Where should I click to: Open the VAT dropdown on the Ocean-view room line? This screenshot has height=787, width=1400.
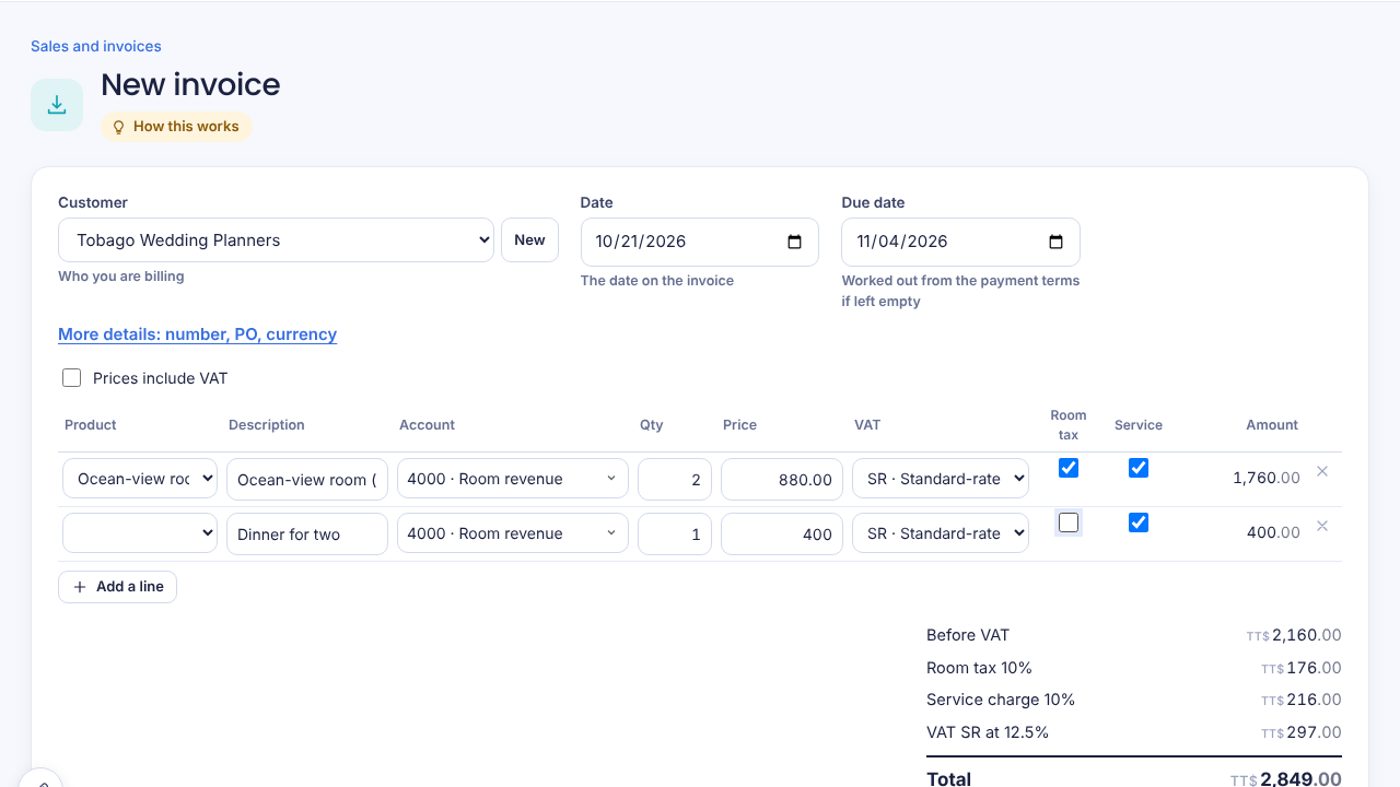tap(940, 479)
